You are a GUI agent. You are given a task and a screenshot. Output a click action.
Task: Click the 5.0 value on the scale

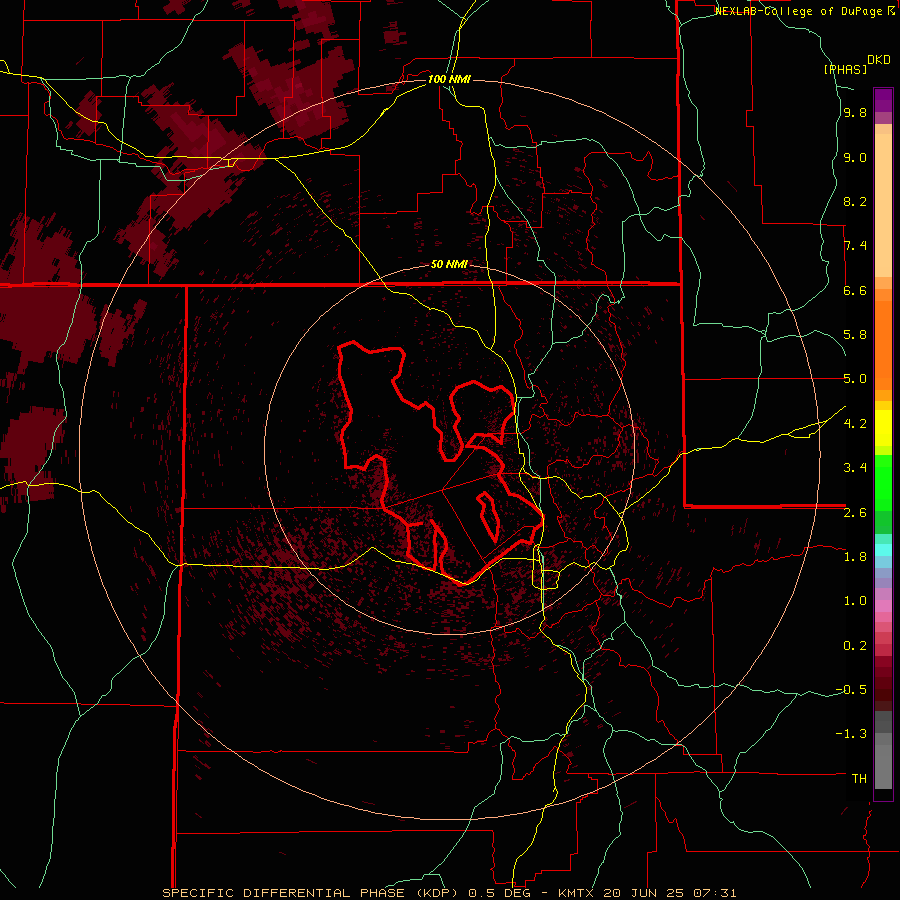click(x=855, y=379)
